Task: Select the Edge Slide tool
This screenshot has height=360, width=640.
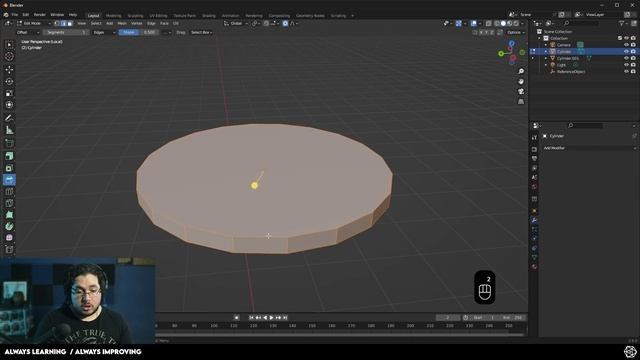Action: coord(9,249)
